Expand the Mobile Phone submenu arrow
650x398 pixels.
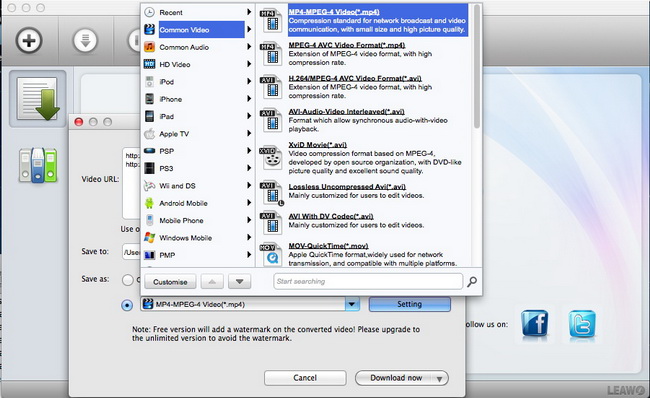249,220
